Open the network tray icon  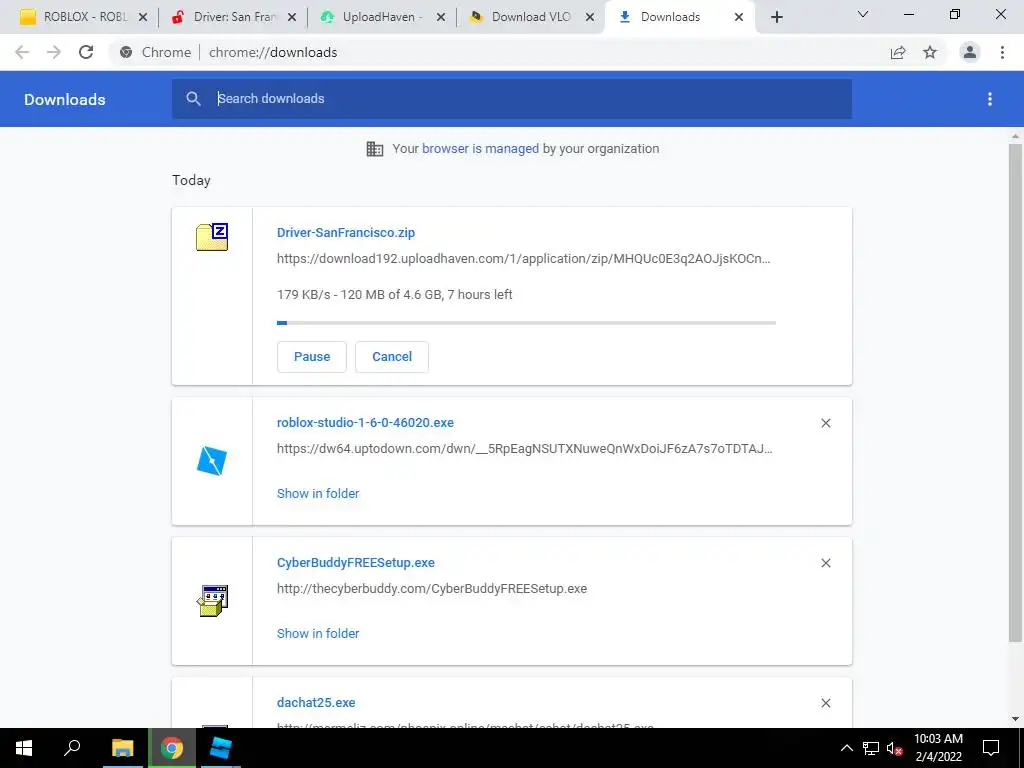[871, 748]
